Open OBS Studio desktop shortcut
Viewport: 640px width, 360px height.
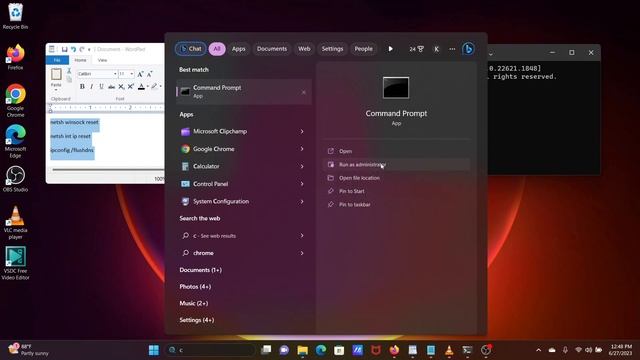click(x=16, y=179)
